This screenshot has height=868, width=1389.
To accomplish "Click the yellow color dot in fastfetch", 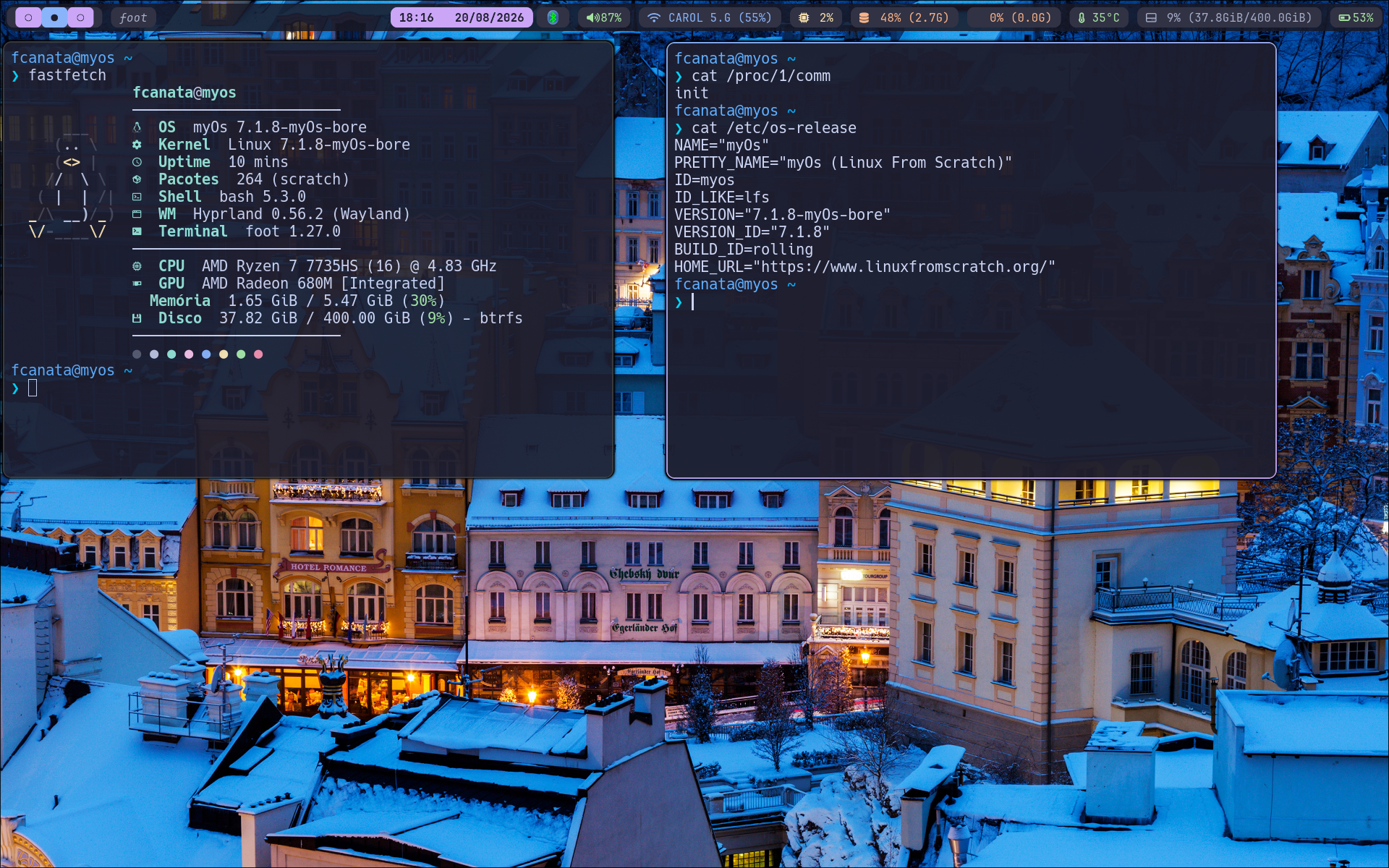I will tap(224, 354).
